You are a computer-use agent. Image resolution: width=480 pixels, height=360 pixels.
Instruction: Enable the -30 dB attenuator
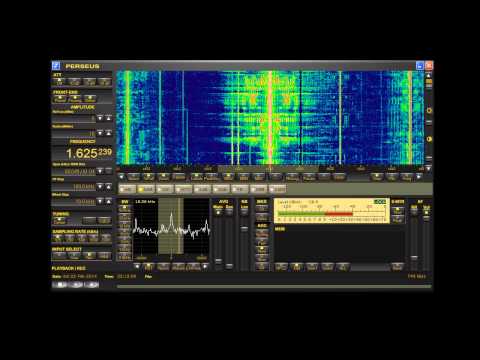[x=104, y=82]
